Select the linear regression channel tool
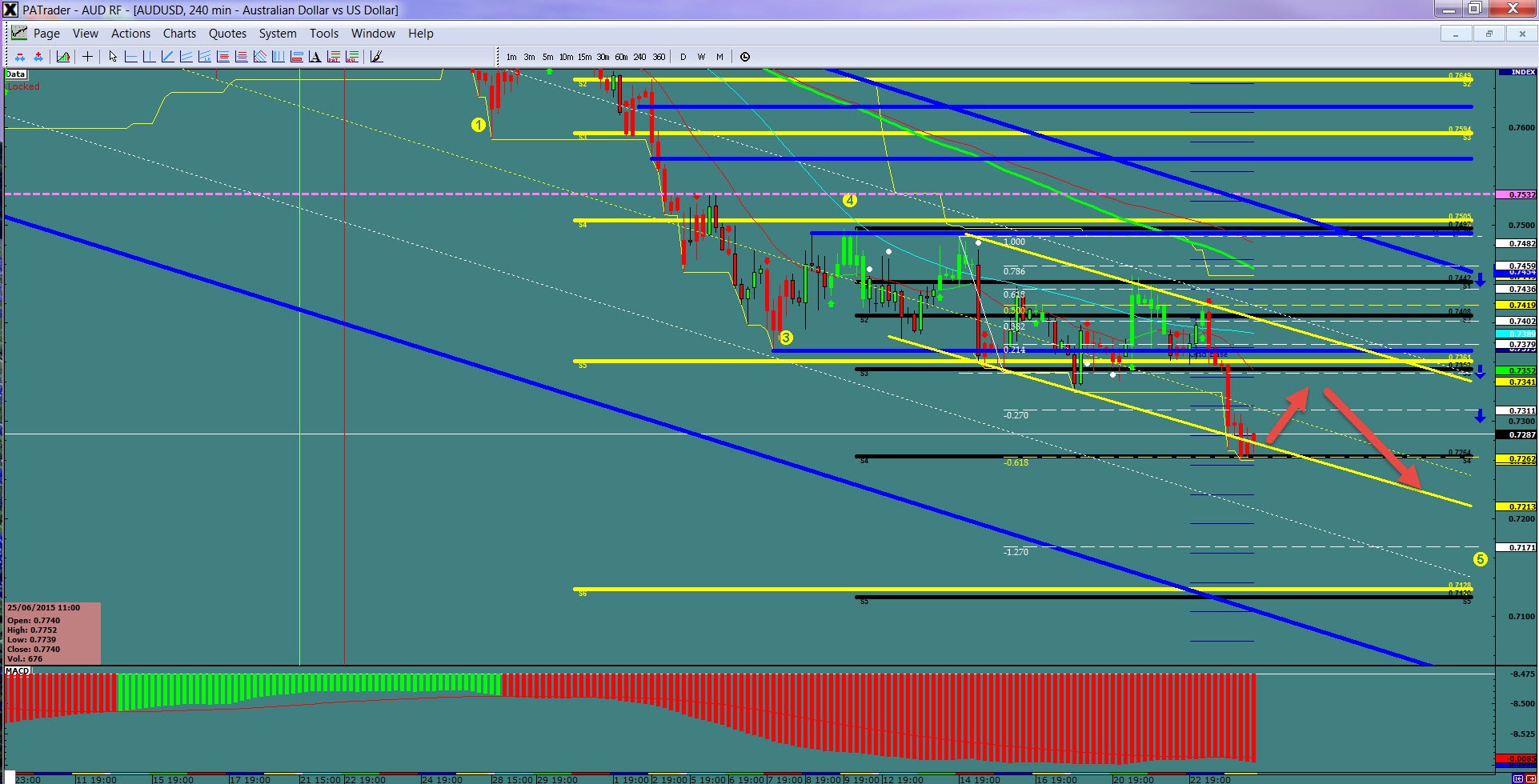This screenshot has height=784, width=1539. (204, 57)
